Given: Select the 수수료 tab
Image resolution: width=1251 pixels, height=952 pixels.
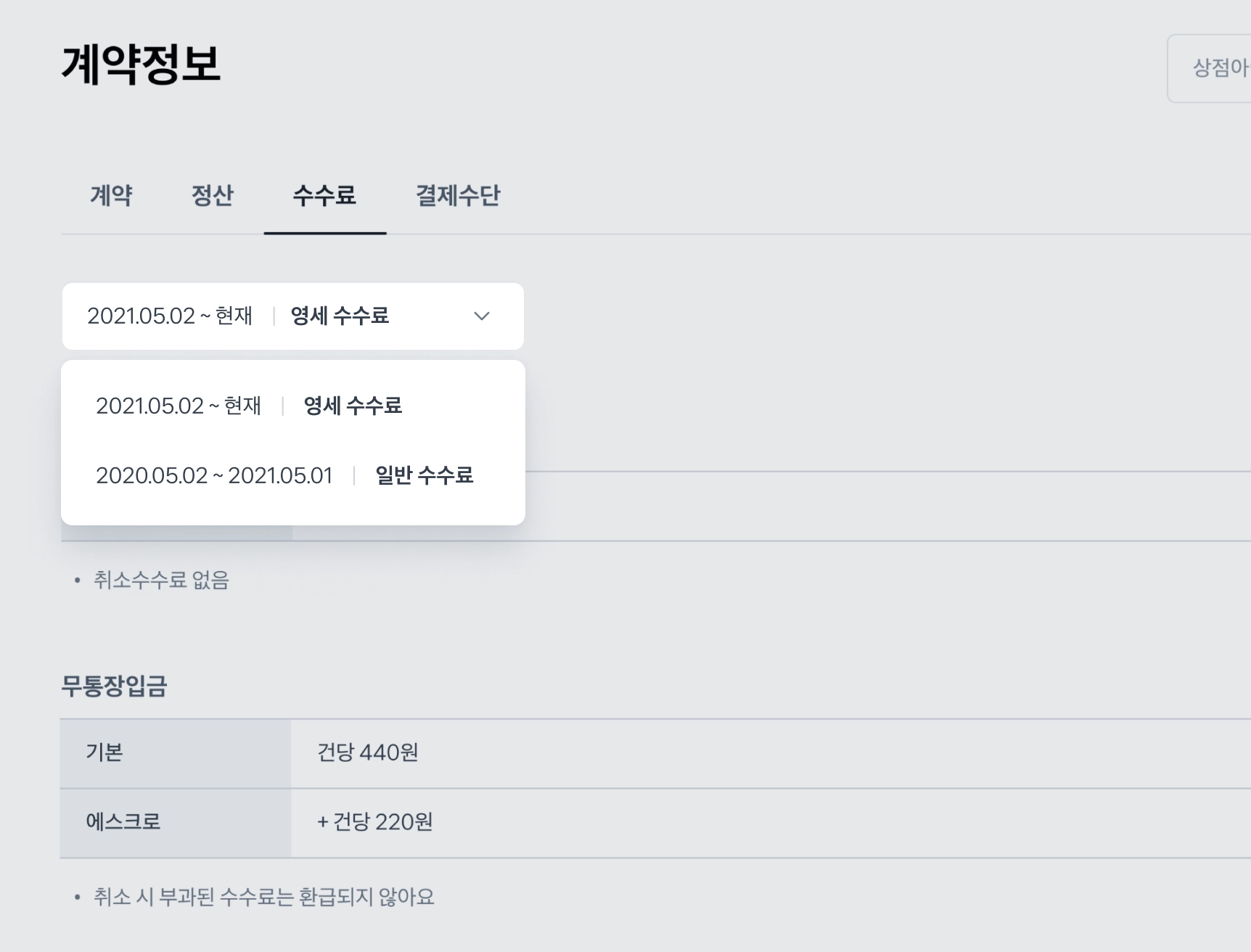Looking at the screenshot, I should [x=324, y=195].
